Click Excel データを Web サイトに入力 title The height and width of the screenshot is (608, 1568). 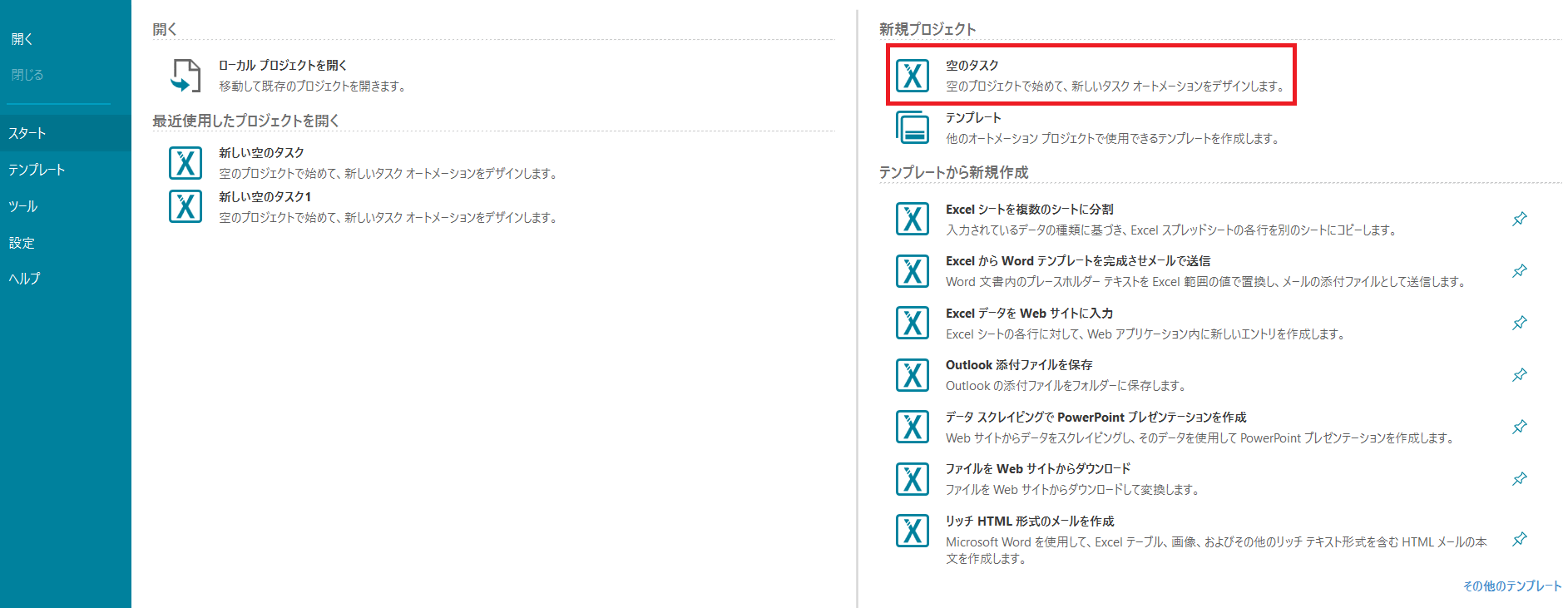pyautogui.click(x=1030, y=314)
